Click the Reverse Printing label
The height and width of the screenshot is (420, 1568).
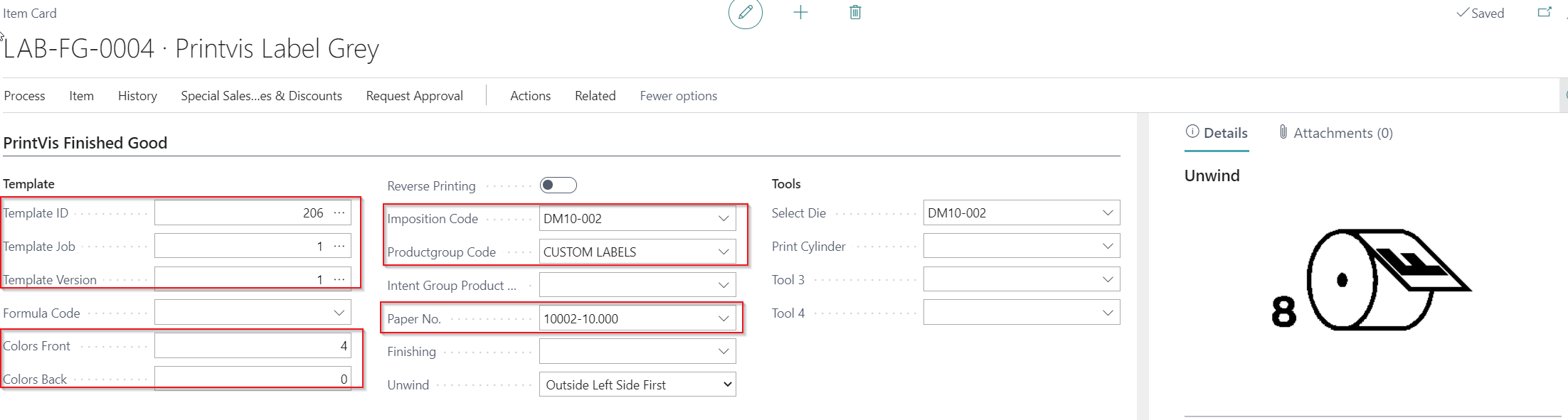coord(431,185)
